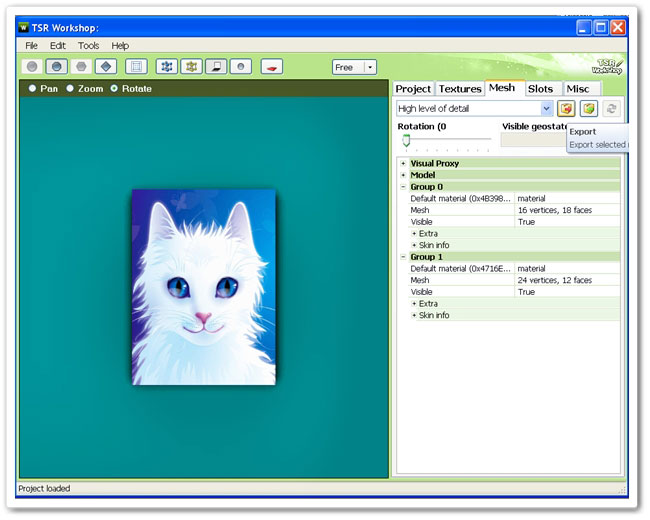Click the blue diamond toolbar icon
Viewport: 650px width, 520px height.
tap(107, 67)
